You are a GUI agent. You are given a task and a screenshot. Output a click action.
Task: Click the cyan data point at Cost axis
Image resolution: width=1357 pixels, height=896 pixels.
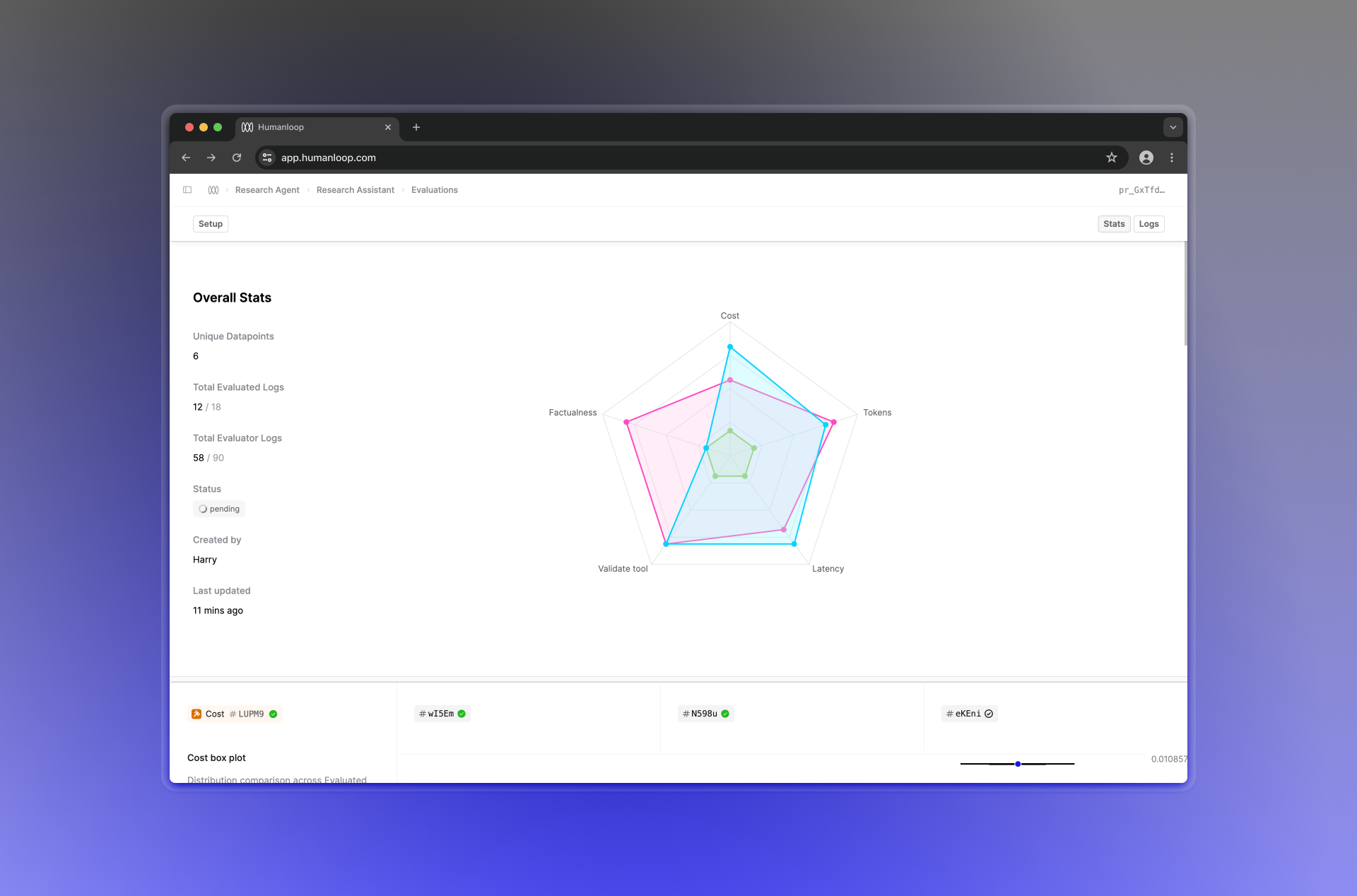730,347
